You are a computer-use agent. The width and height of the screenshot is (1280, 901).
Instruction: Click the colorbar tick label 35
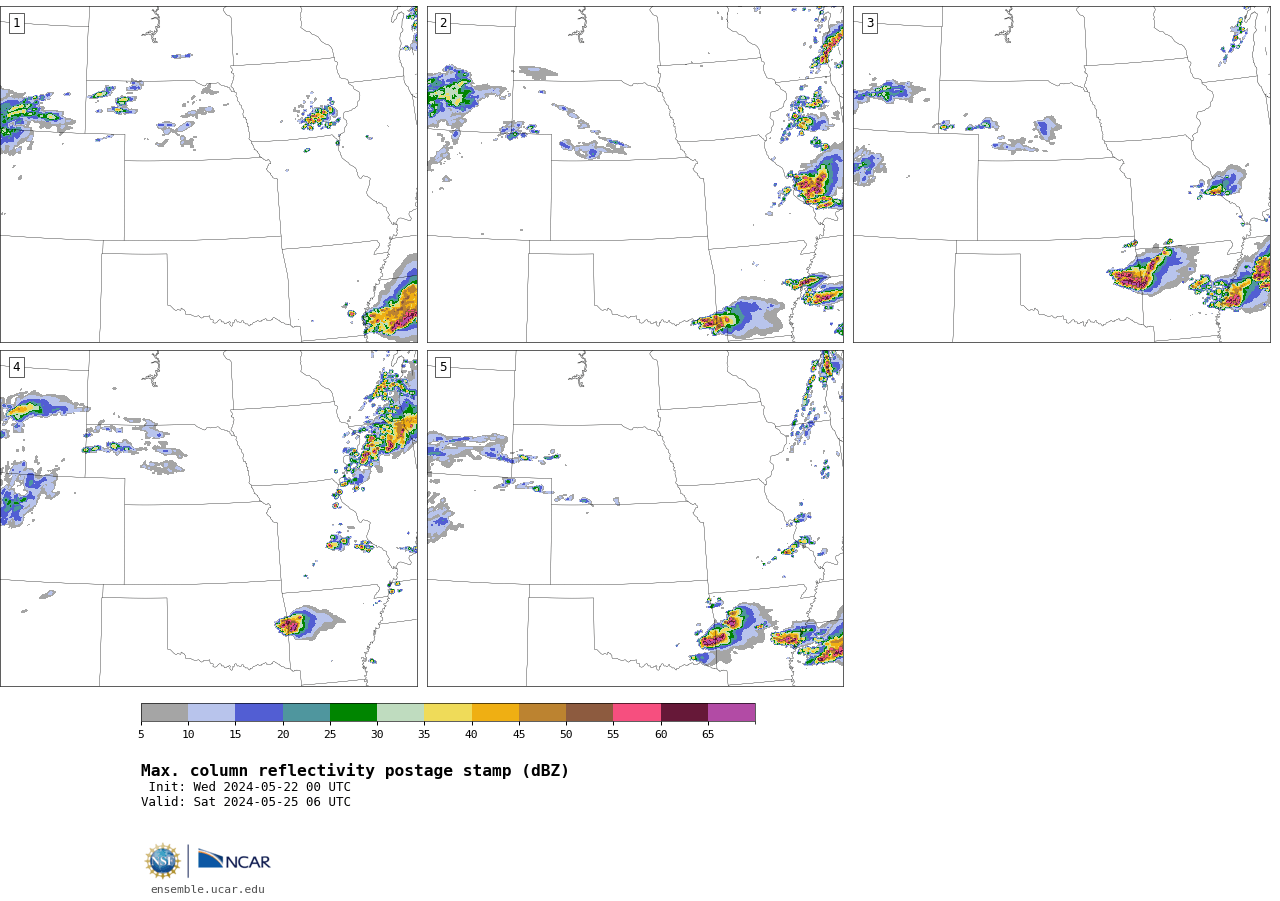[x=424, y=735]
